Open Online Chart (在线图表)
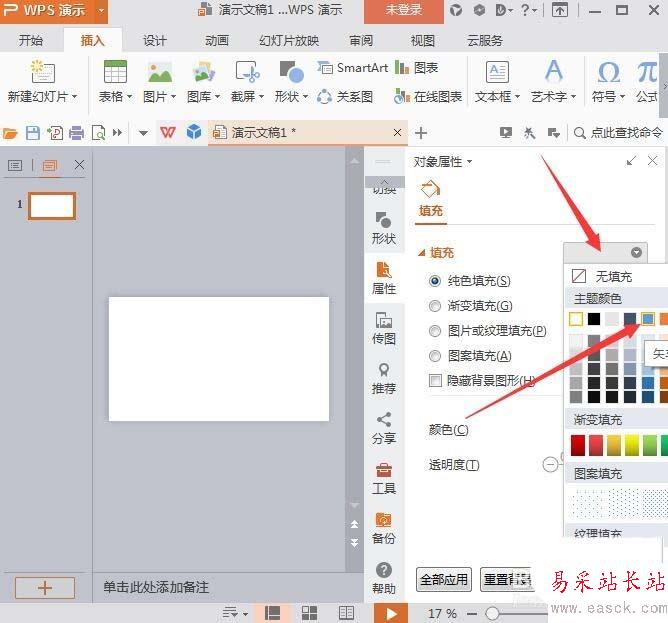This screenshot has width=668, height=623. click(428, 97)
